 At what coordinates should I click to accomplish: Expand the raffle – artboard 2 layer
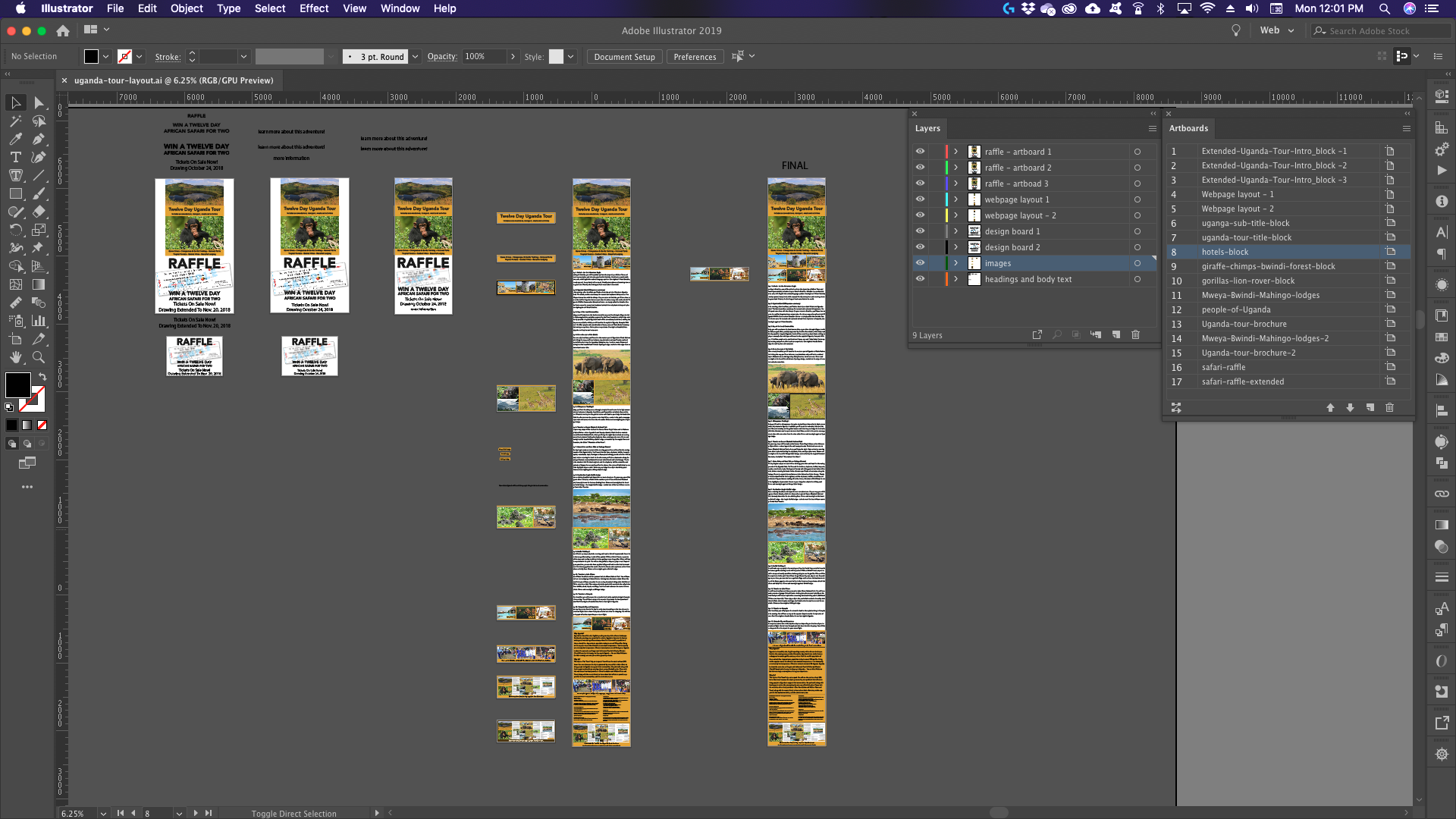(x=956, y=167)
